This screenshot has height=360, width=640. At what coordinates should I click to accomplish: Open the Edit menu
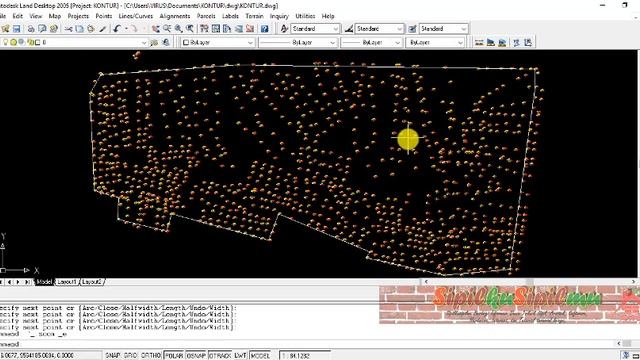pyautogui.click(x=18, y=16)
